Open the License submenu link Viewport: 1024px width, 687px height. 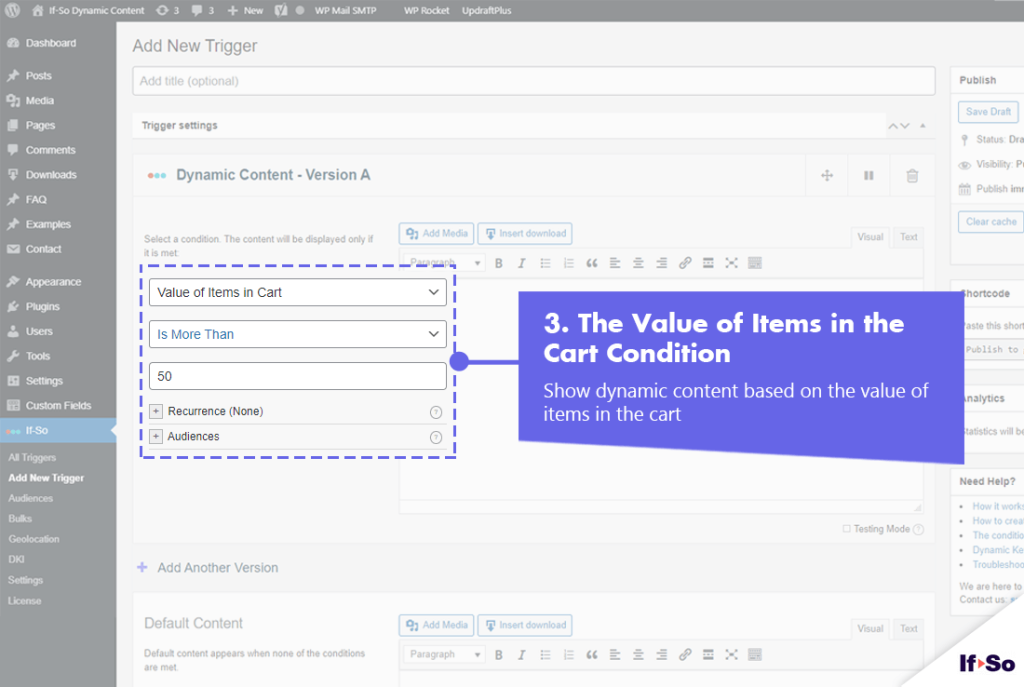pyautogui.click(x=25, y=601)
